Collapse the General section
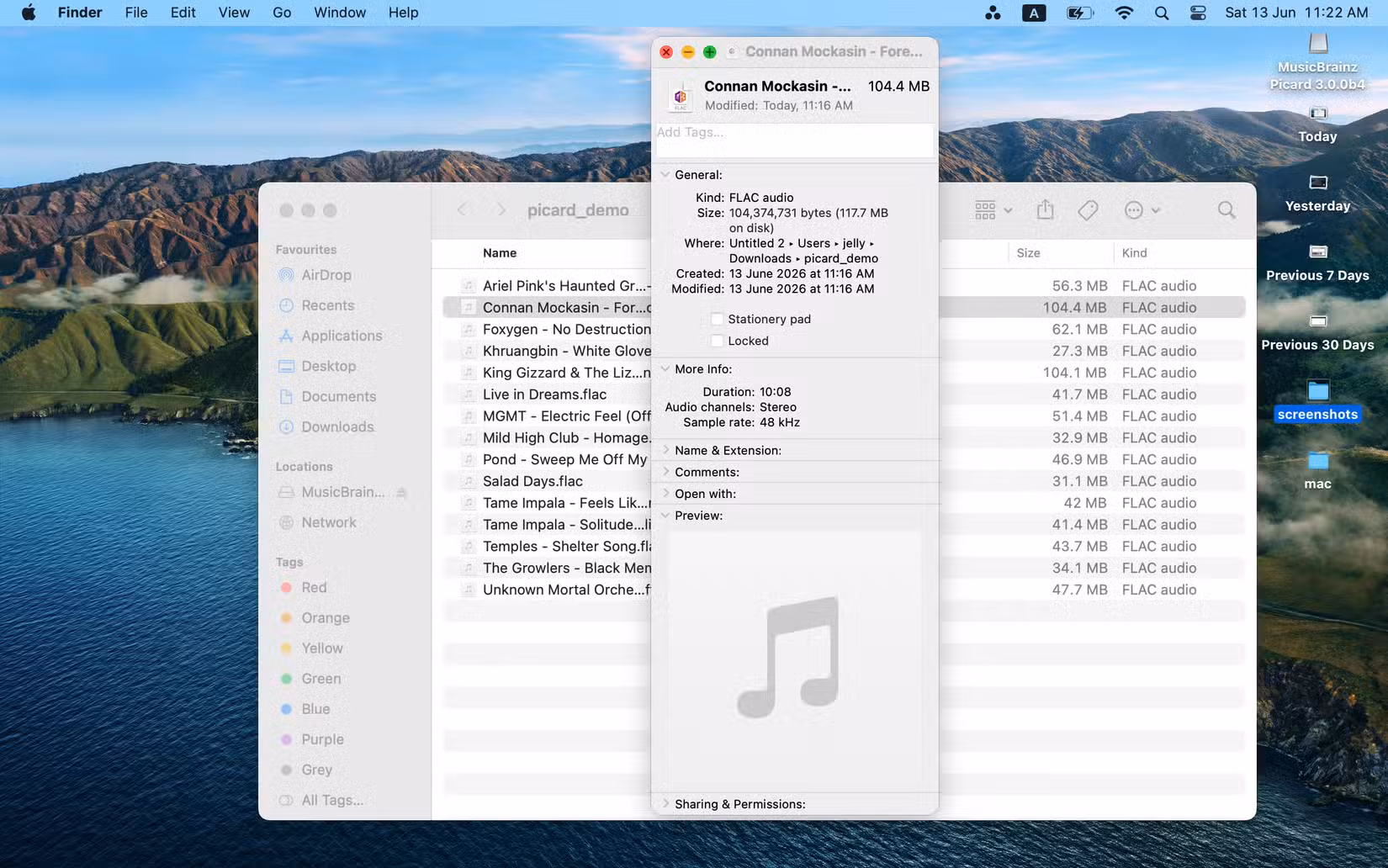 pyautogui.click(x=665, y=175)
